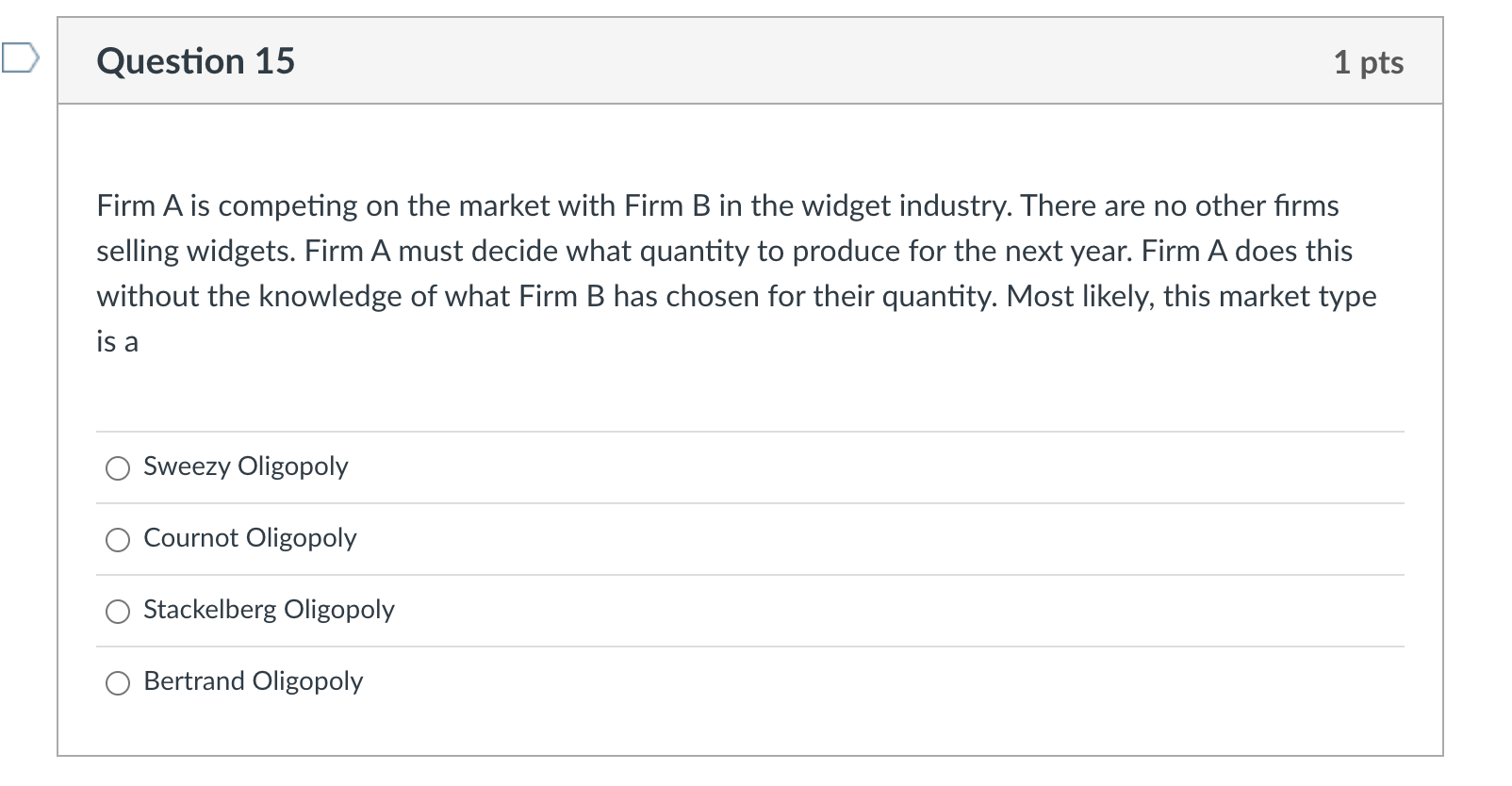This screenshot has height=786, width=1512.
Task: Select the Sweezy Oligopoly radio button
Action: (118, 468)
